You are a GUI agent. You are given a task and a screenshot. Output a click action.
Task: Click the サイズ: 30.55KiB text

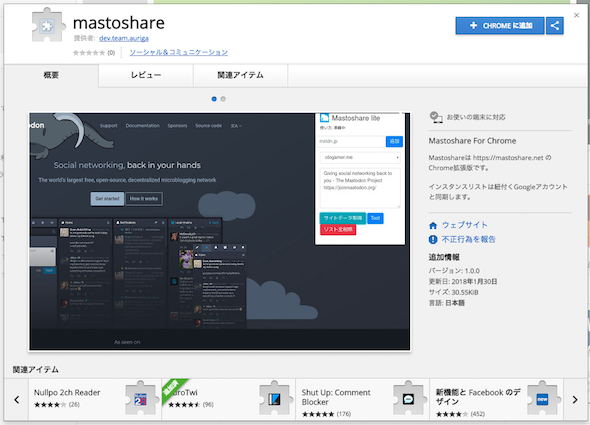[x=454, y=292]
